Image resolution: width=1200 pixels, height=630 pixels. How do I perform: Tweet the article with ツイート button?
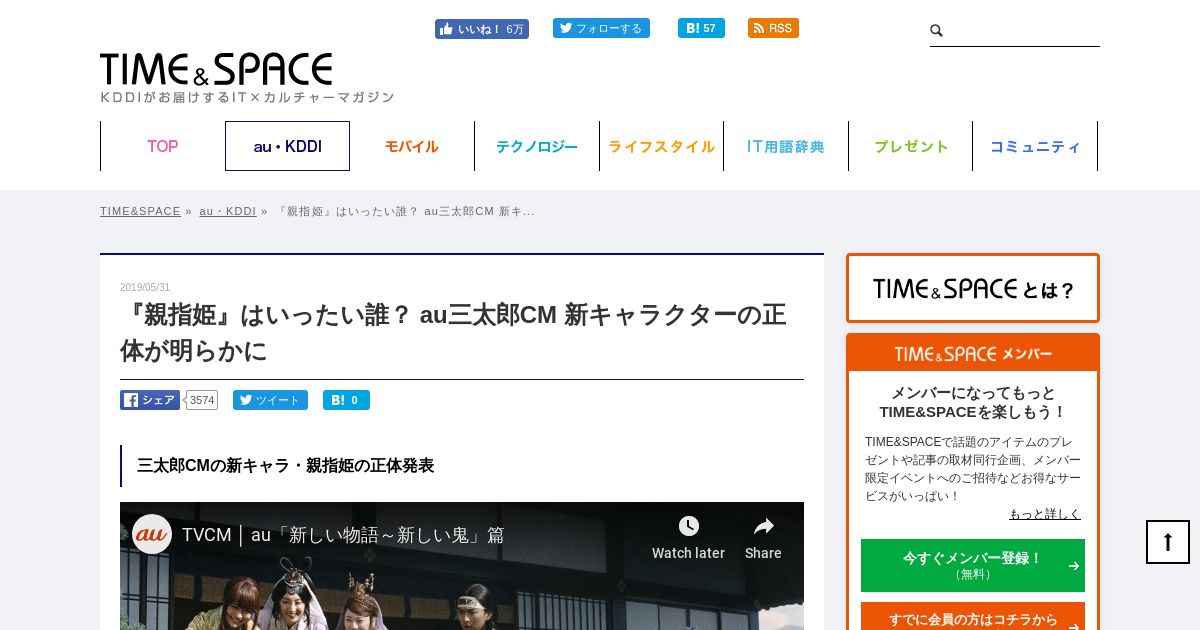click(x=270, y=400)
